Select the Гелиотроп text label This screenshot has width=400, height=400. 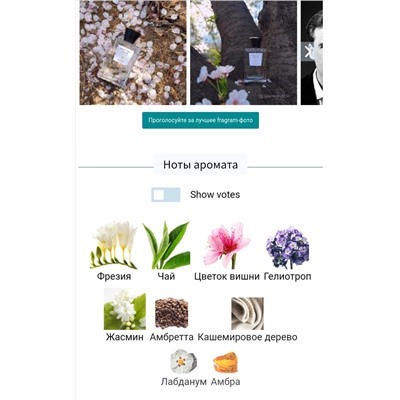pos(287,276)
